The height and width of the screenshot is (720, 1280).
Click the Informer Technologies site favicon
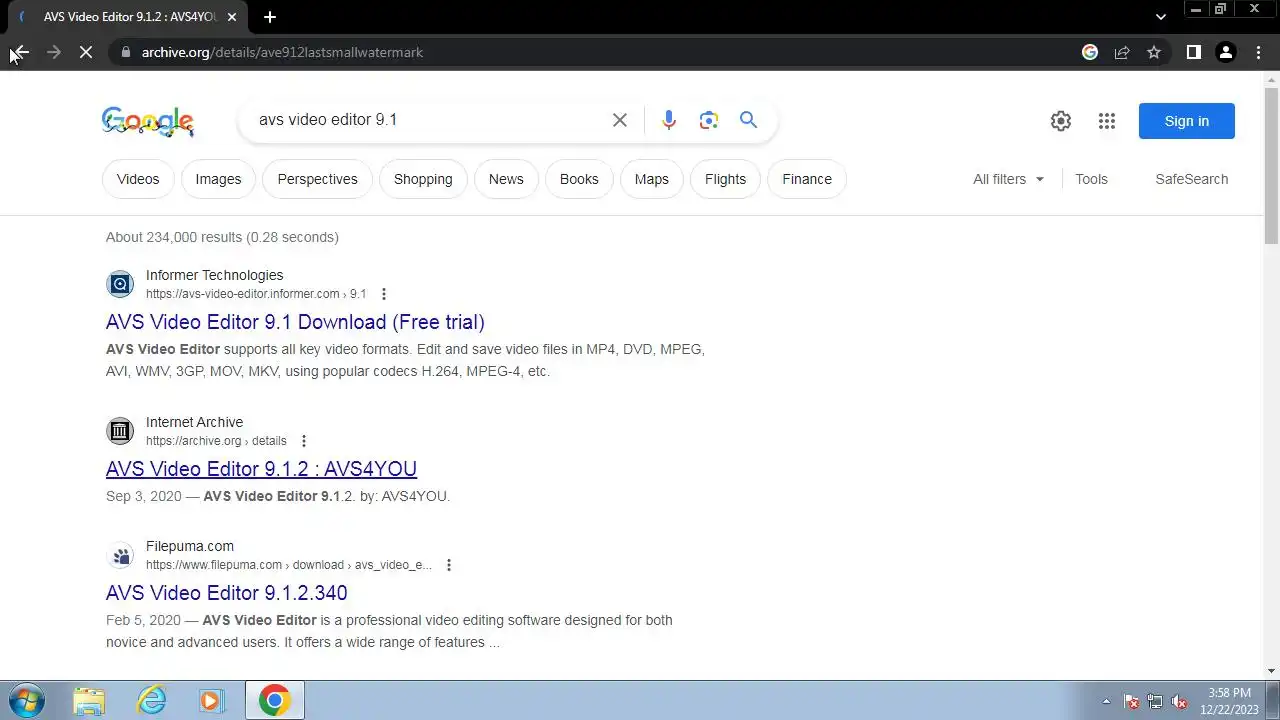coord(120,284)
